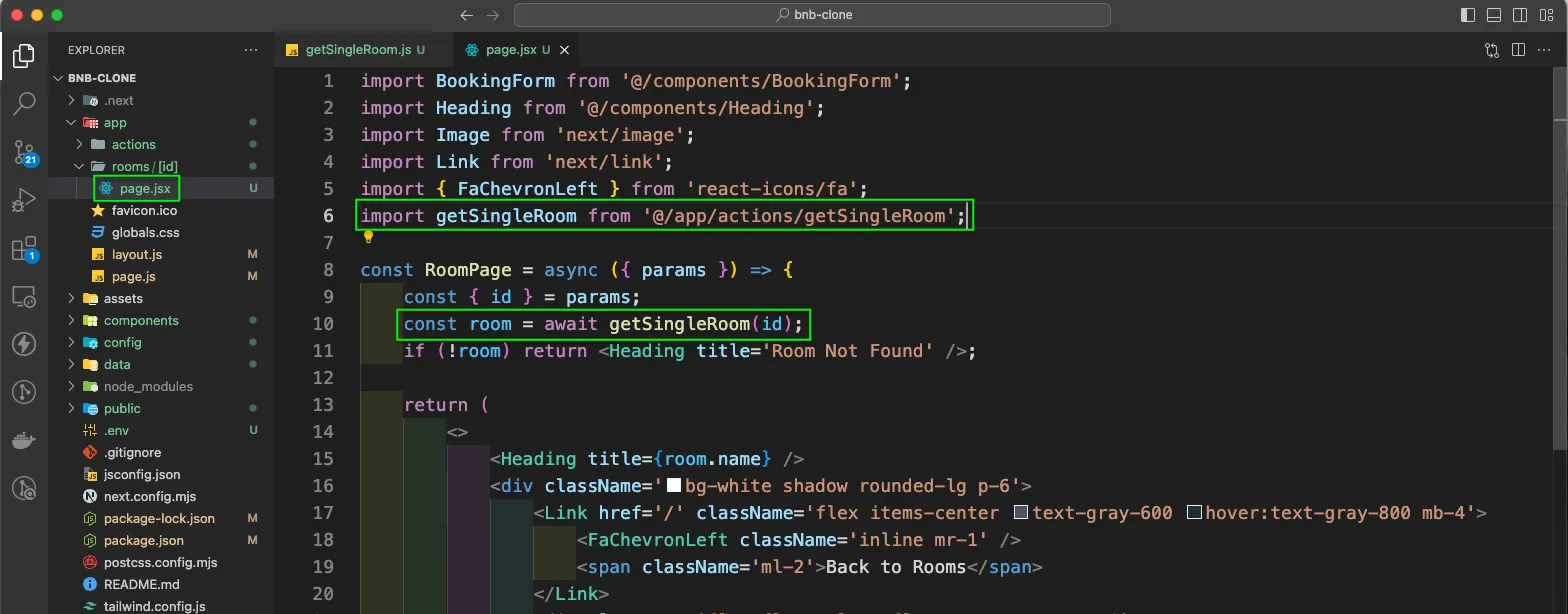This screenshot has height=614, width=1568.
Task: Open the lightning bolt extension view
Action: (x=24, y=345)
